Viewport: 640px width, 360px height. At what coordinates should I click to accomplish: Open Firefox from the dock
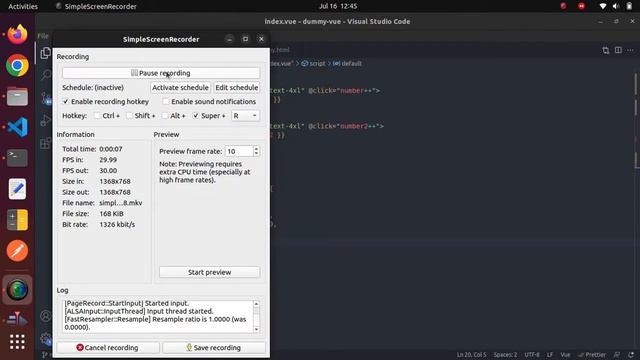[x=17, y=34]
